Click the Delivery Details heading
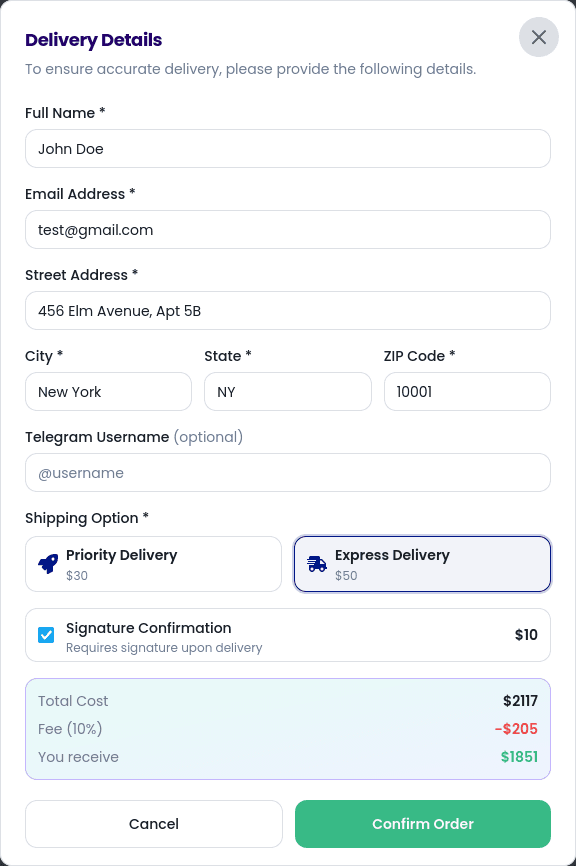Image resolution: width=576 pixels, height=866 pixels. tap(93, 40)
